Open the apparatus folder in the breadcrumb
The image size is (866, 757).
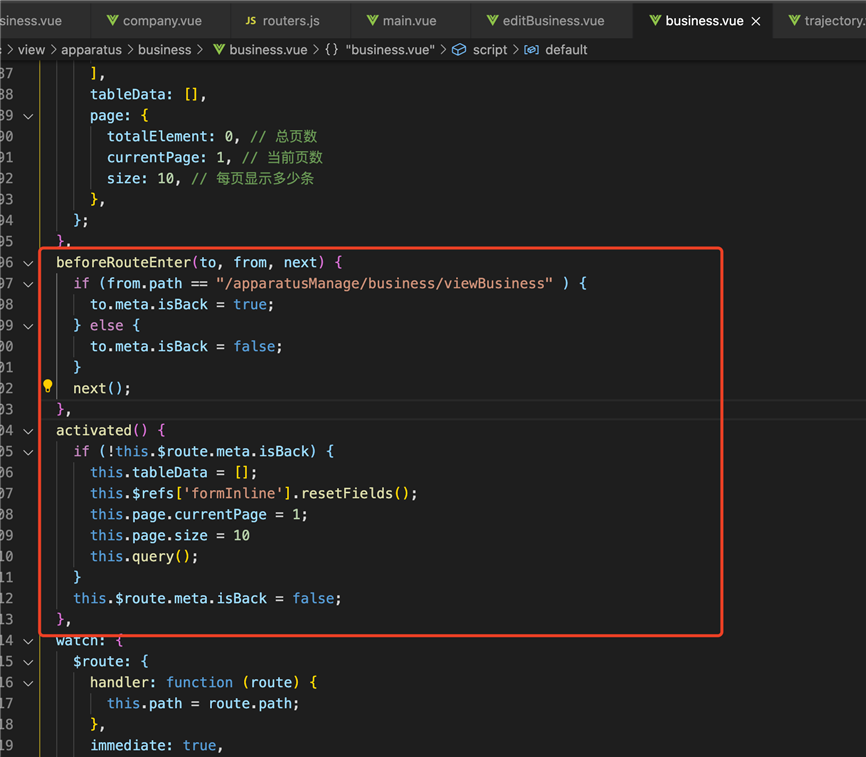point(91,50)
